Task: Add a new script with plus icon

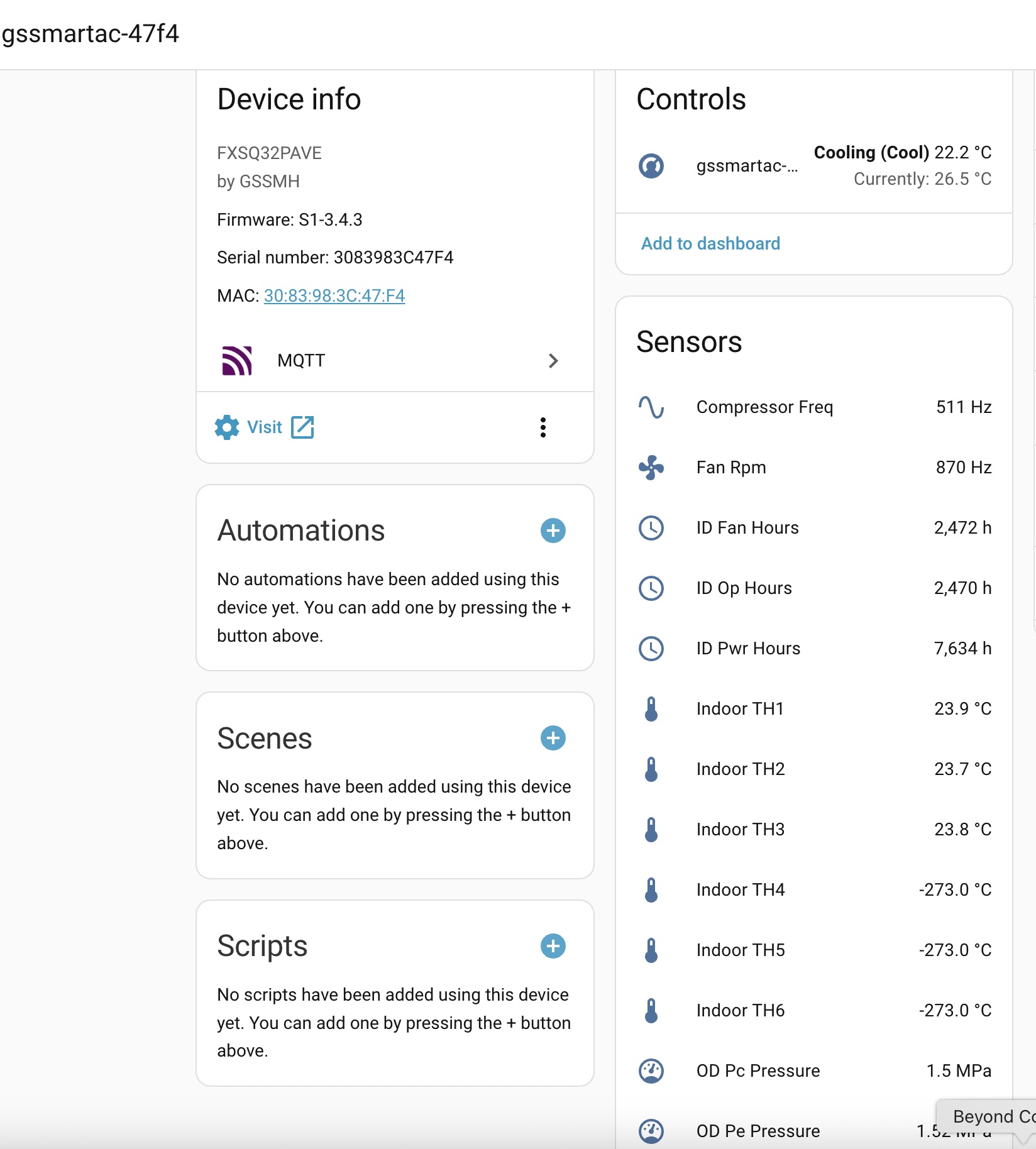Action: point(553,946)
